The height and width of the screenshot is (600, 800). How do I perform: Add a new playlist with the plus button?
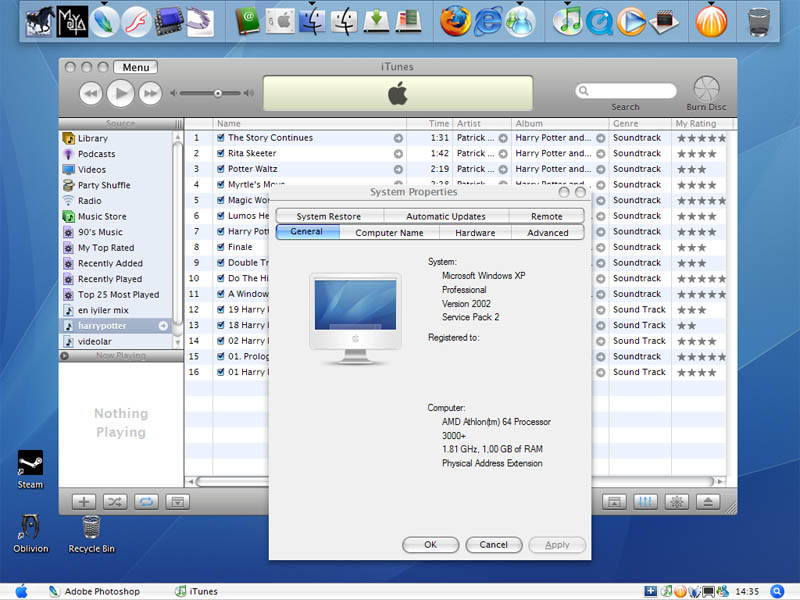(x=84, y=502)
